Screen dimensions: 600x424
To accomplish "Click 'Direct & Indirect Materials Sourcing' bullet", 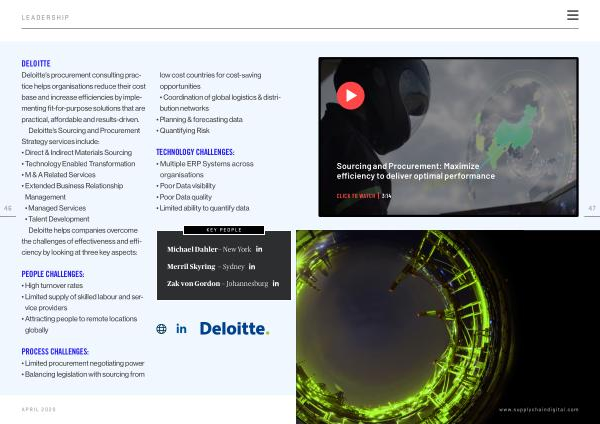I will 77,153.
